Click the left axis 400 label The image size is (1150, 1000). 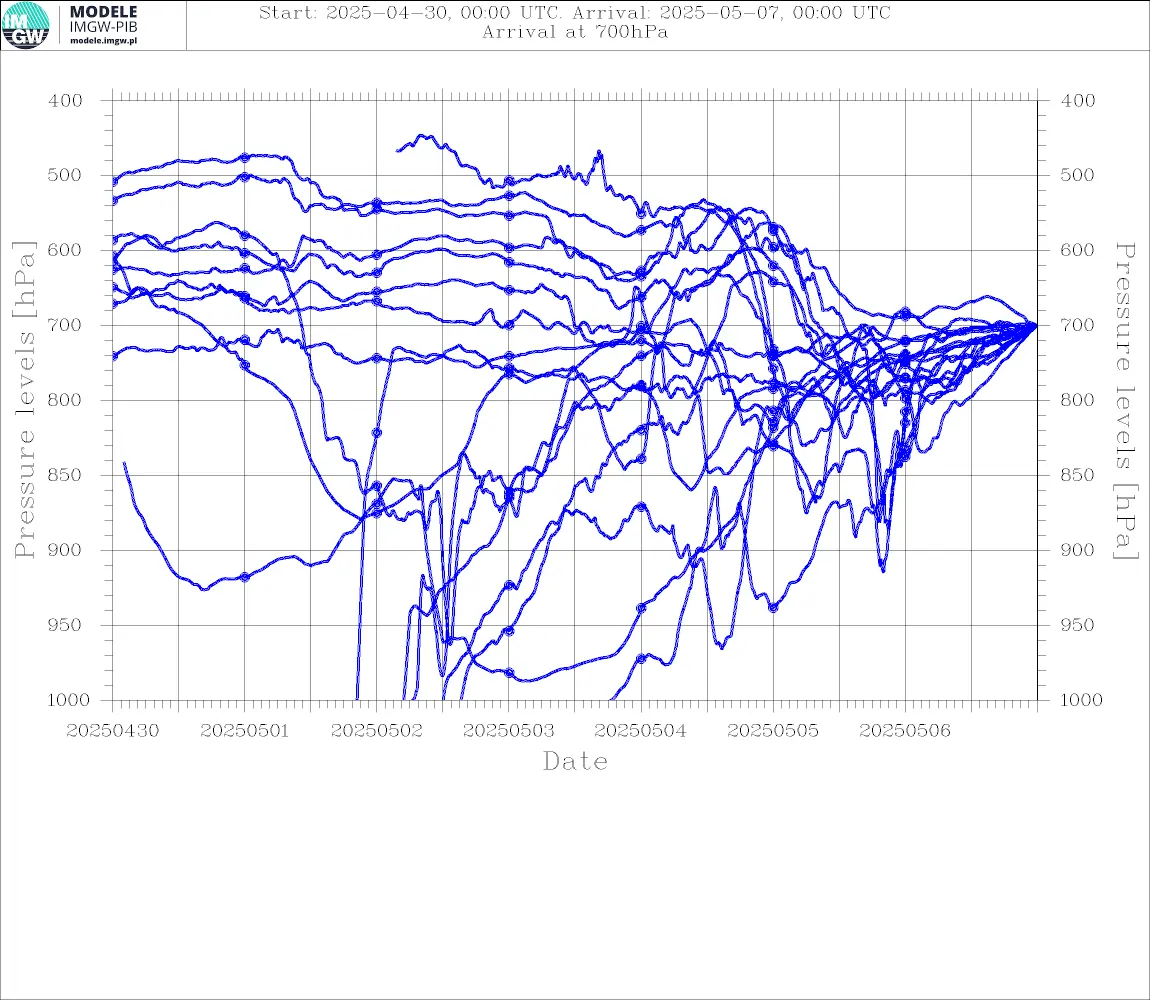[x=65, y=101]
